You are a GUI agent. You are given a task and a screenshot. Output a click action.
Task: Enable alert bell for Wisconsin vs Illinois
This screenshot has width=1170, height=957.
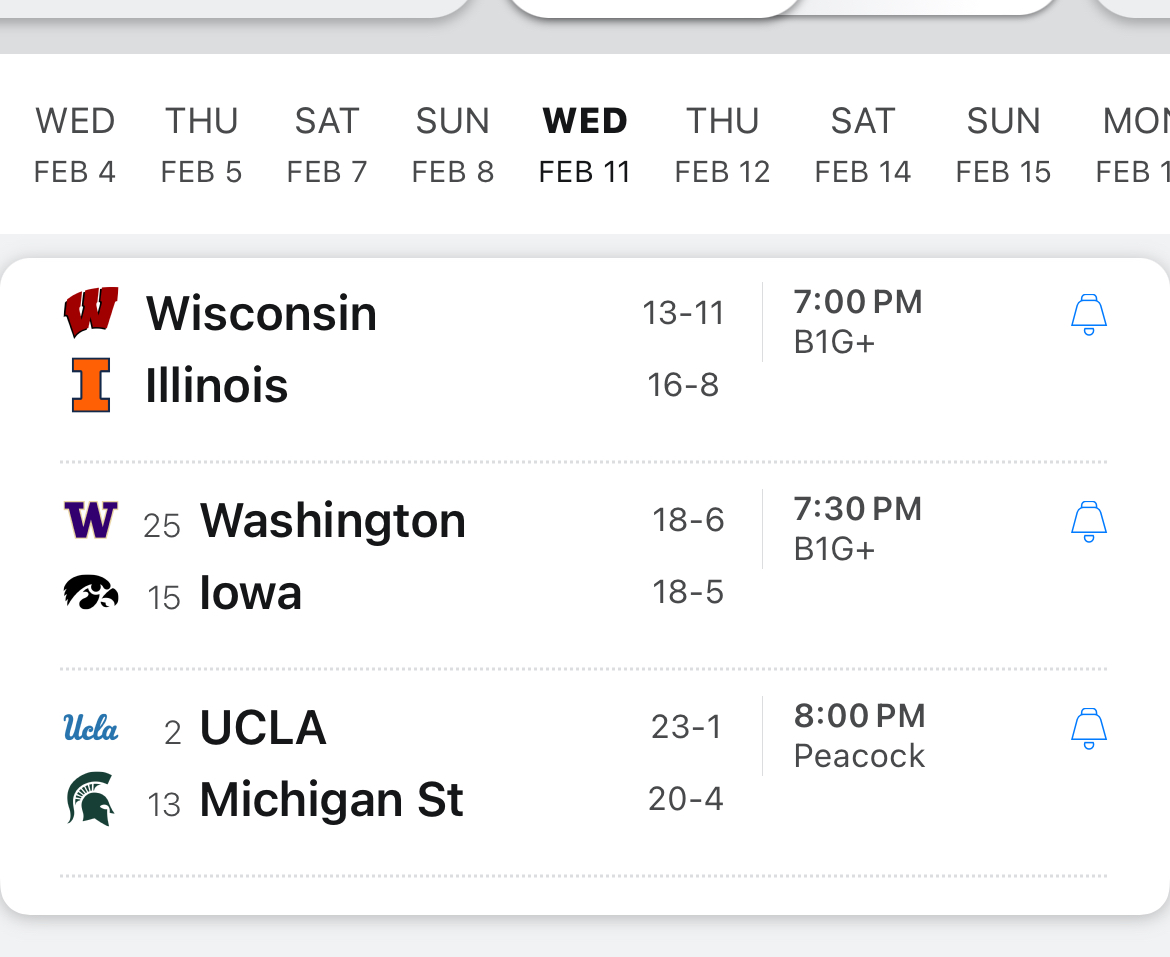[x=1088, y=314]
